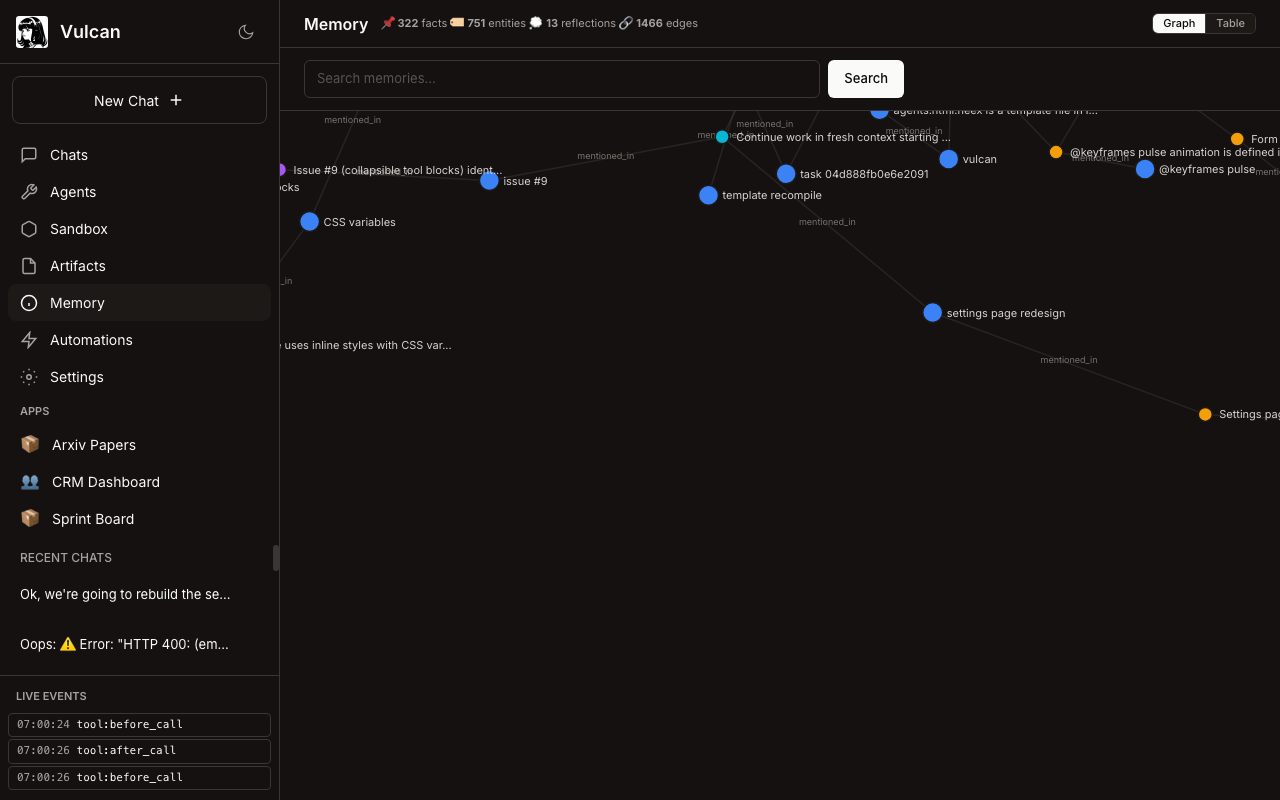Toggle dark mode moon icon
This screenshot has height=800, width=1280.
246,32
